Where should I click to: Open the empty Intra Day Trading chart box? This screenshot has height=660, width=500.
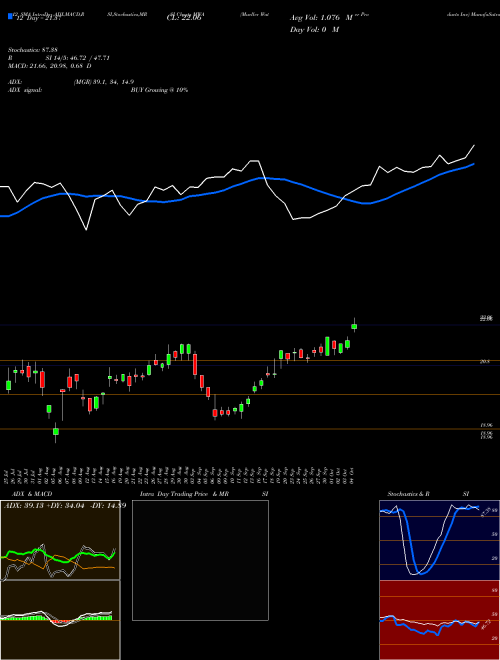tap(200, 560)
